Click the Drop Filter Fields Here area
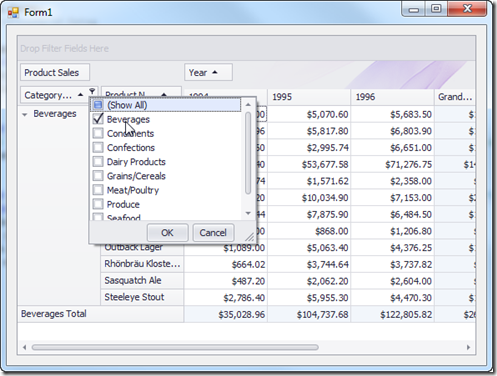Image resolution: width=497 pixels, height=376 pixels. (246, 48)
